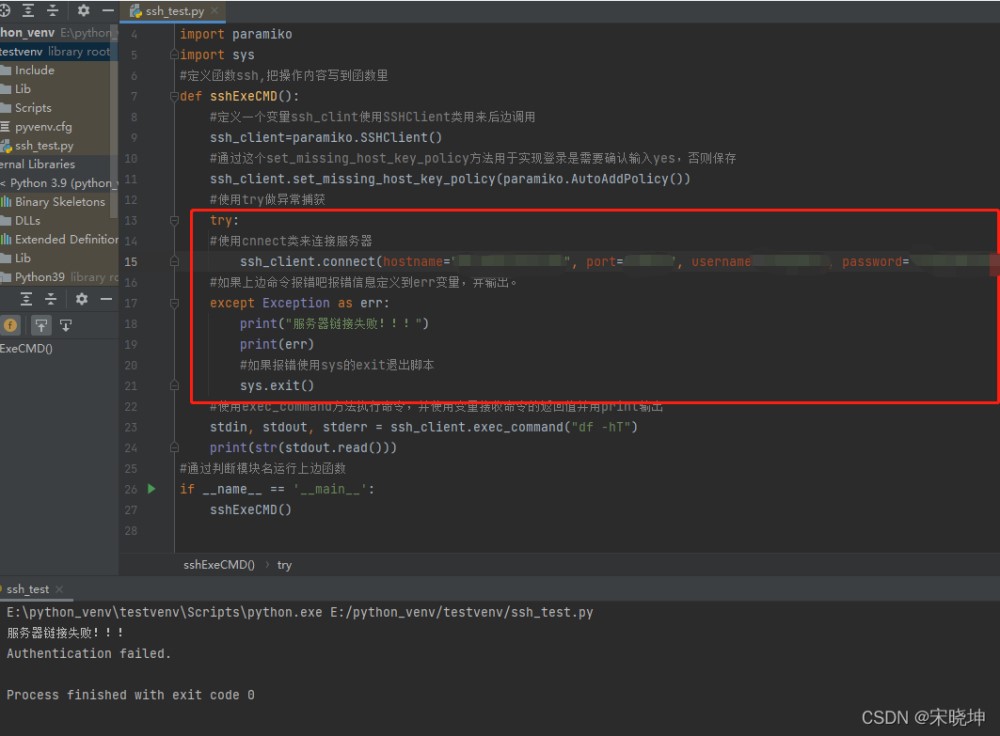Screen dimensions: 1000x736
Task: Run the script using the green gutter arrow
Action: (152, 489)
